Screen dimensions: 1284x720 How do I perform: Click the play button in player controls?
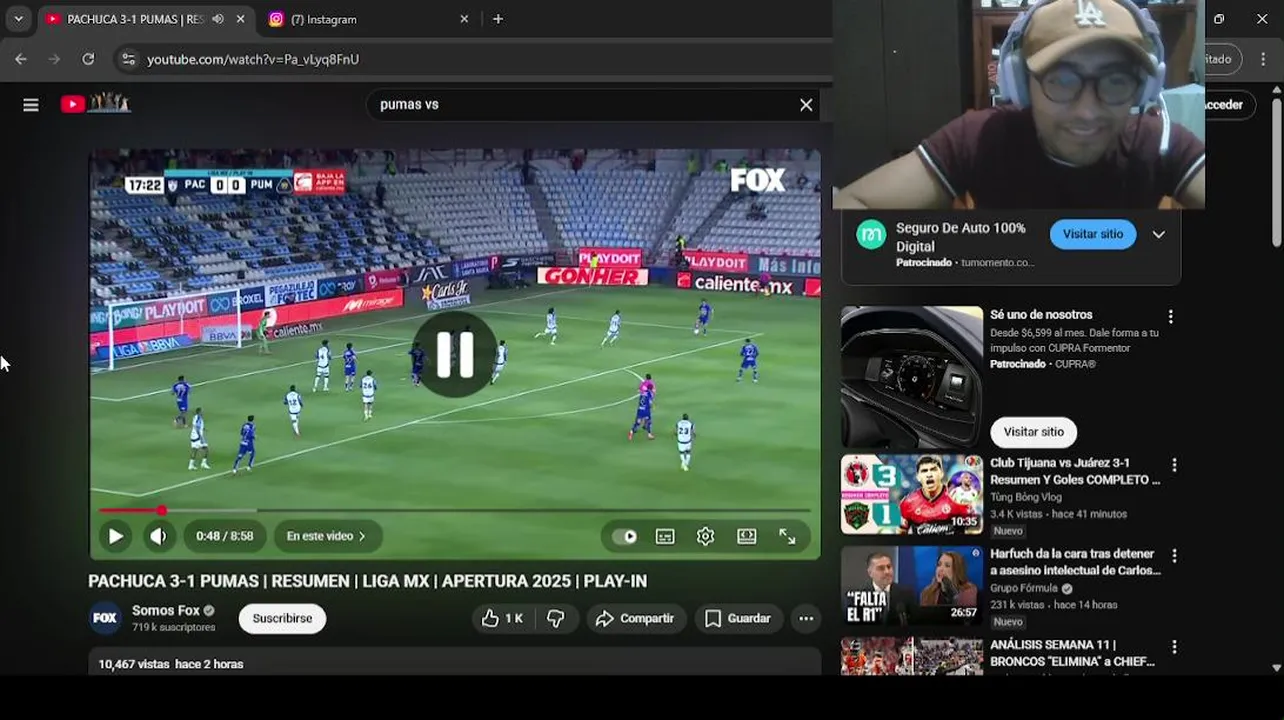[115, 536]
